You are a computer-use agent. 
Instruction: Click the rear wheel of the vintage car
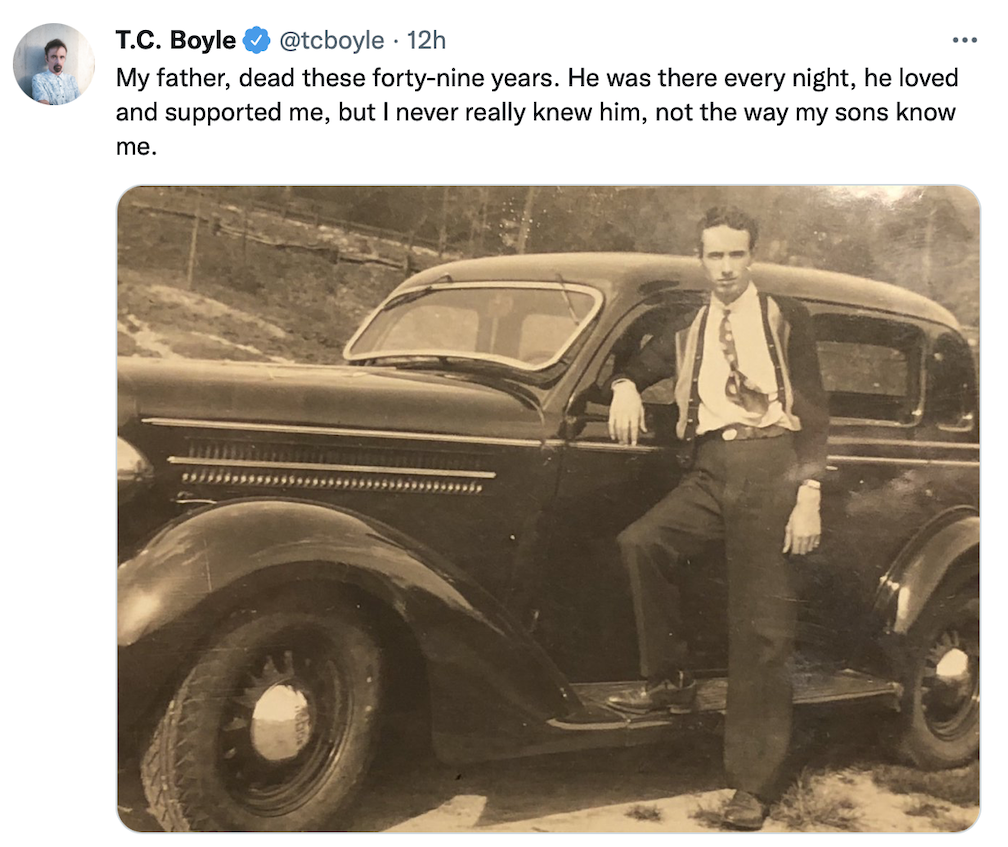tap(944, 678)
